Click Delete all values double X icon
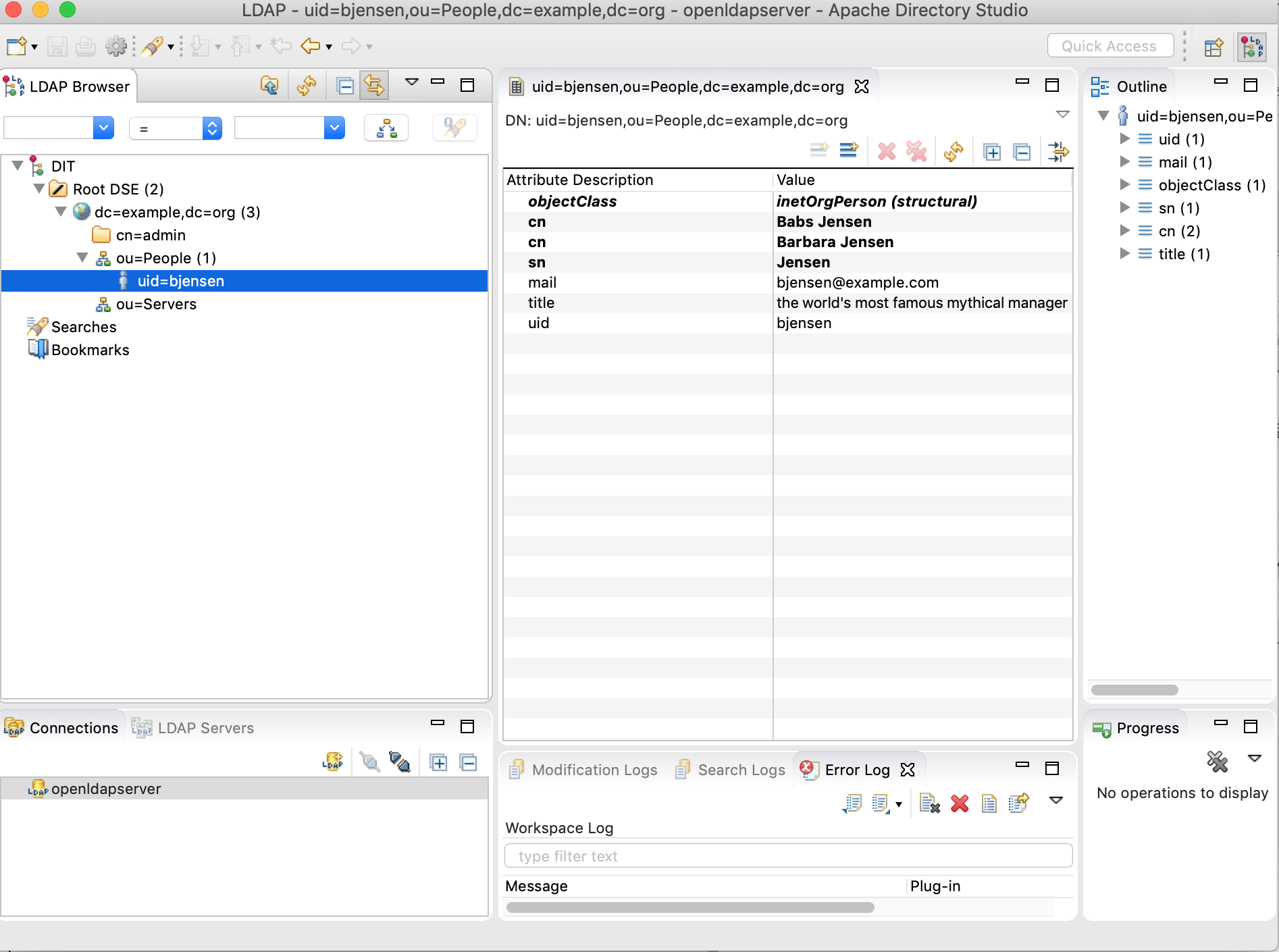 click(916, 151)
